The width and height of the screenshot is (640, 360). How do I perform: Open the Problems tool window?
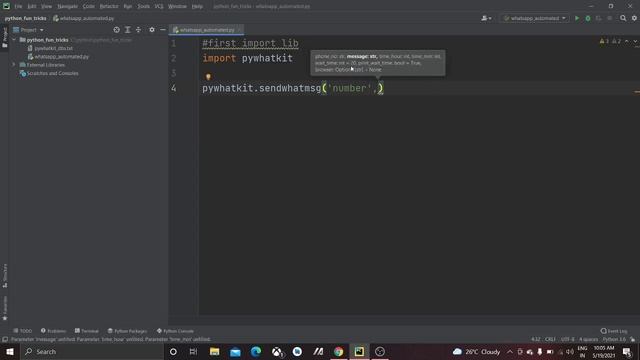(53, 331)
